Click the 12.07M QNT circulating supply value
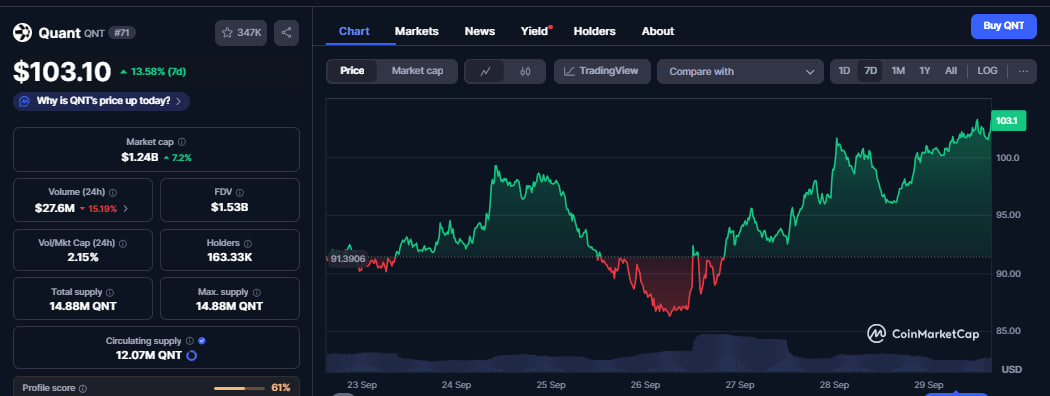The image size is (1050, 396). pos(149,355)
